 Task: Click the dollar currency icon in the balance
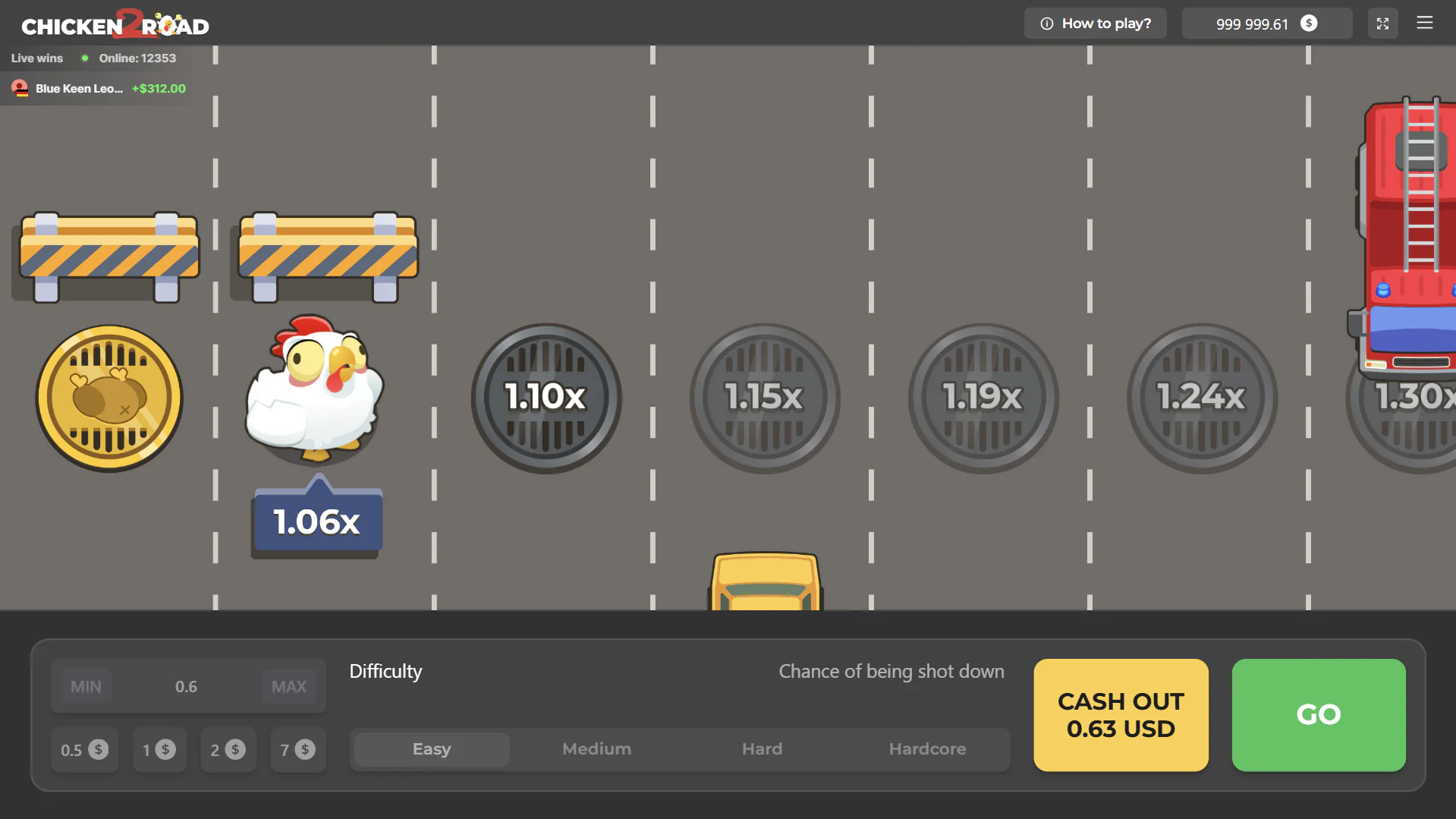click(1309, 23)
